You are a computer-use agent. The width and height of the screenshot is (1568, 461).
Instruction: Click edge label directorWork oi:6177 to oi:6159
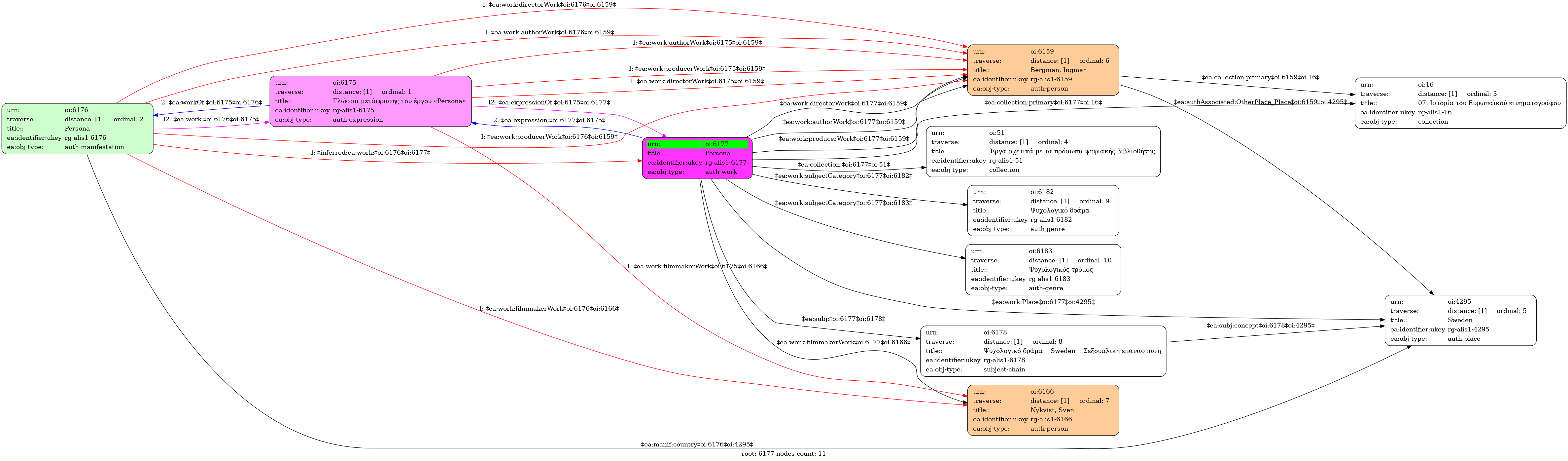[x=843, y=103]
